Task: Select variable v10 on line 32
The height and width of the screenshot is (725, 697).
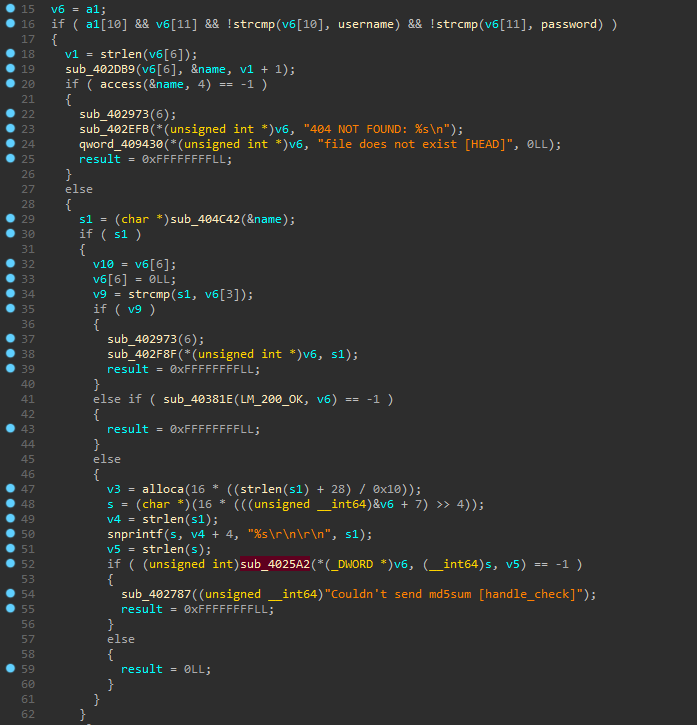Action: pyautogui.click(x=103, y=264)
